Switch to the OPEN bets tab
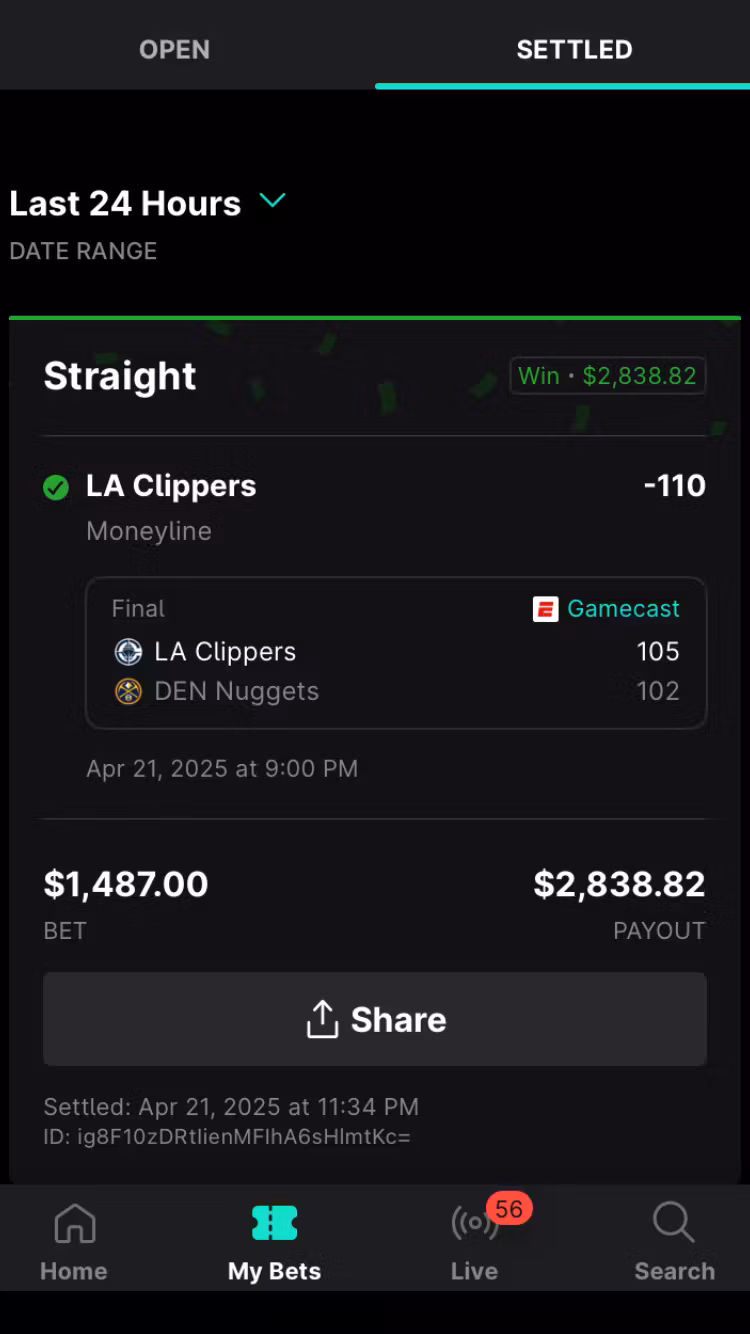 coord(174,49)
